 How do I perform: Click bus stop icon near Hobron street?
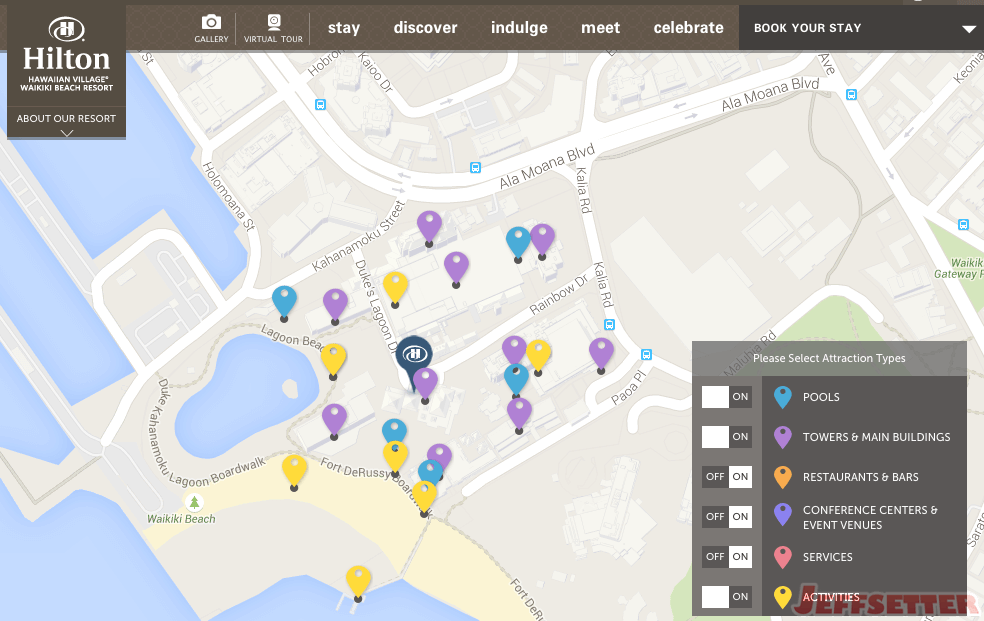coord(320,105)
